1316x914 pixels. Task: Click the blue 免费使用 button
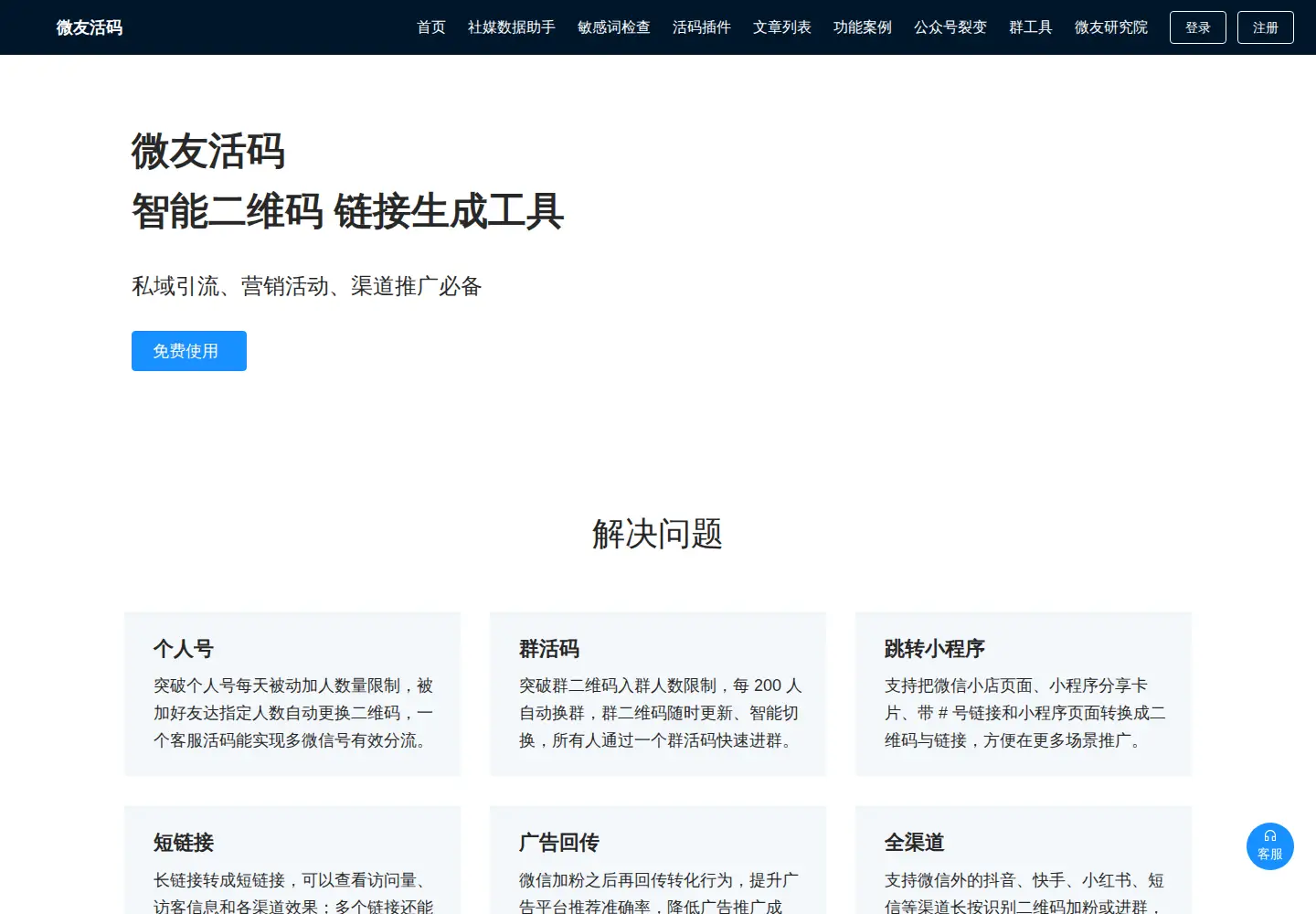(x=189, y=351)
